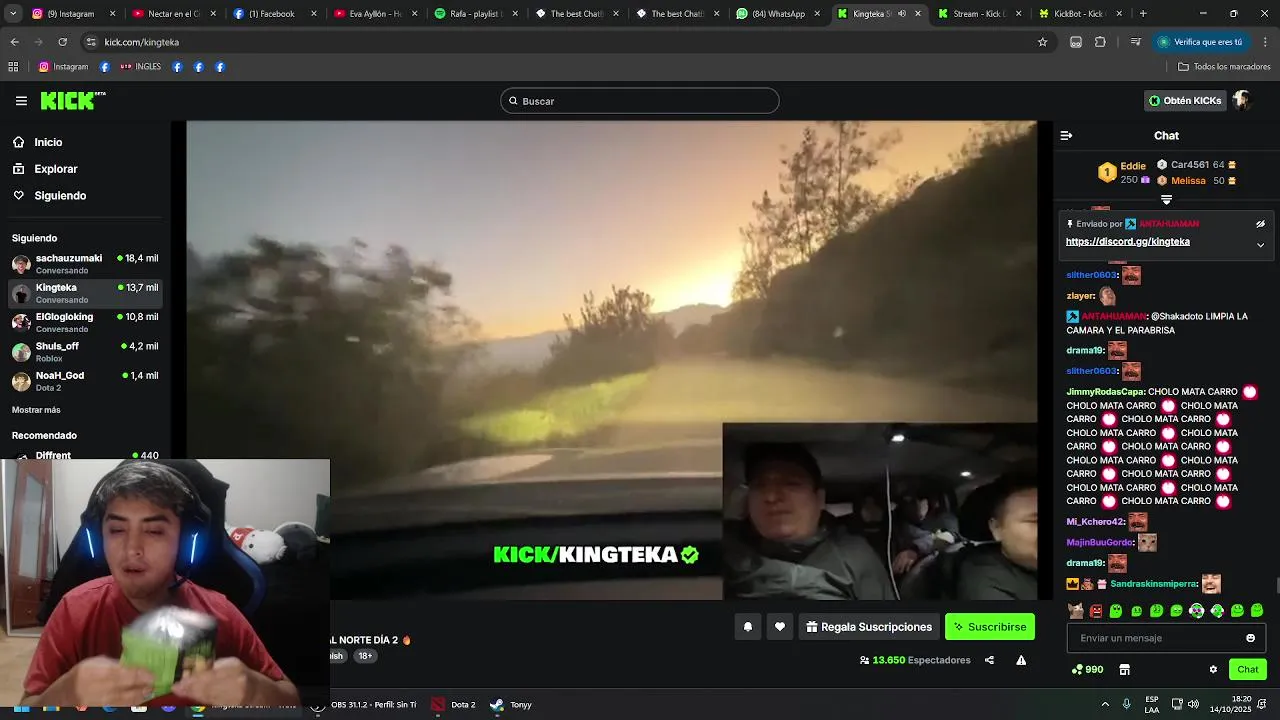Open the bookmarks apps grid icon

(x=13, y=67)
